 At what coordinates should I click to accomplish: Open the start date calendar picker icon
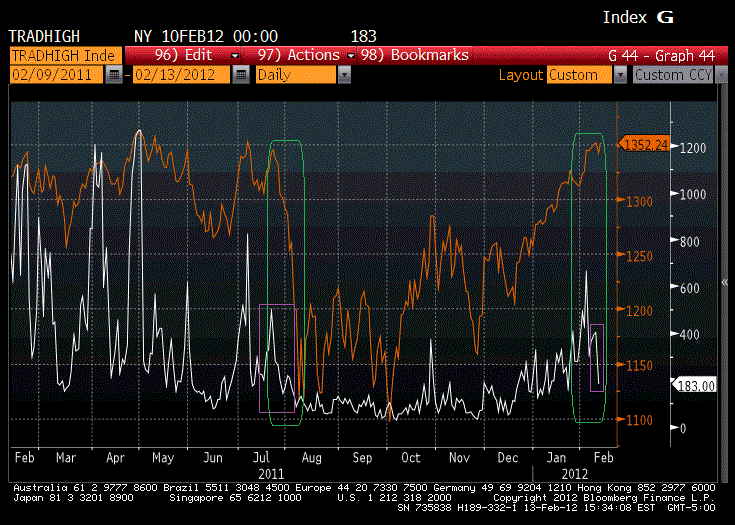point(114,75)
